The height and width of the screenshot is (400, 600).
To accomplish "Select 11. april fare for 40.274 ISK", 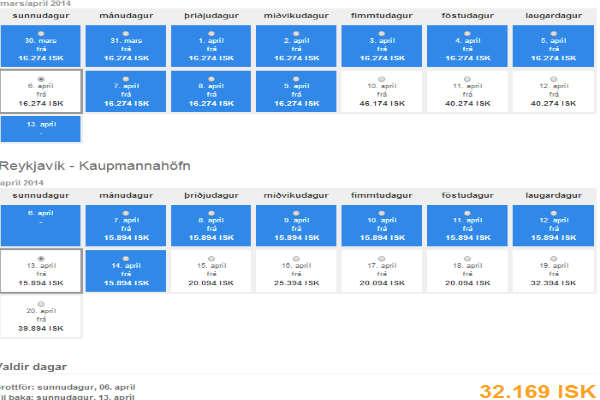I will [467, 78].
